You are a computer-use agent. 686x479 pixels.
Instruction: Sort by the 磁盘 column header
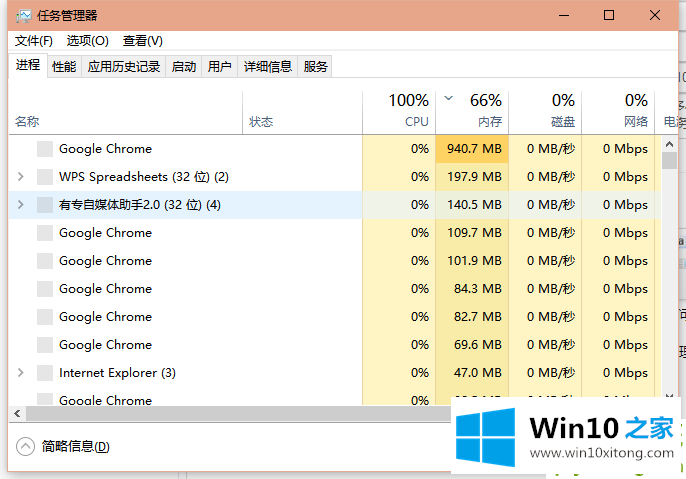click(x=545, y=113)
